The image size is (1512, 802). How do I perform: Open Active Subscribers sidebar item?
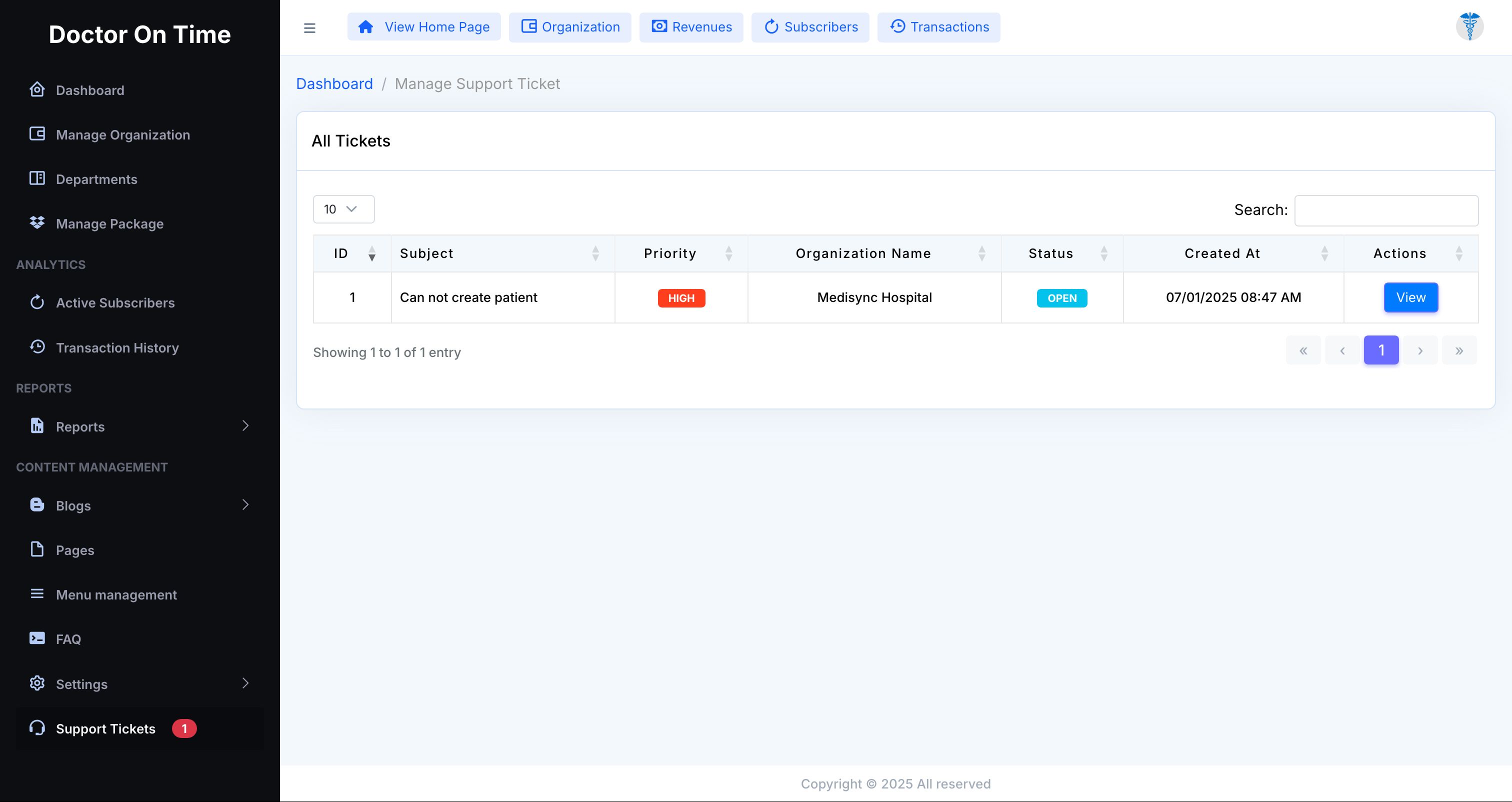tap(139, 303)
